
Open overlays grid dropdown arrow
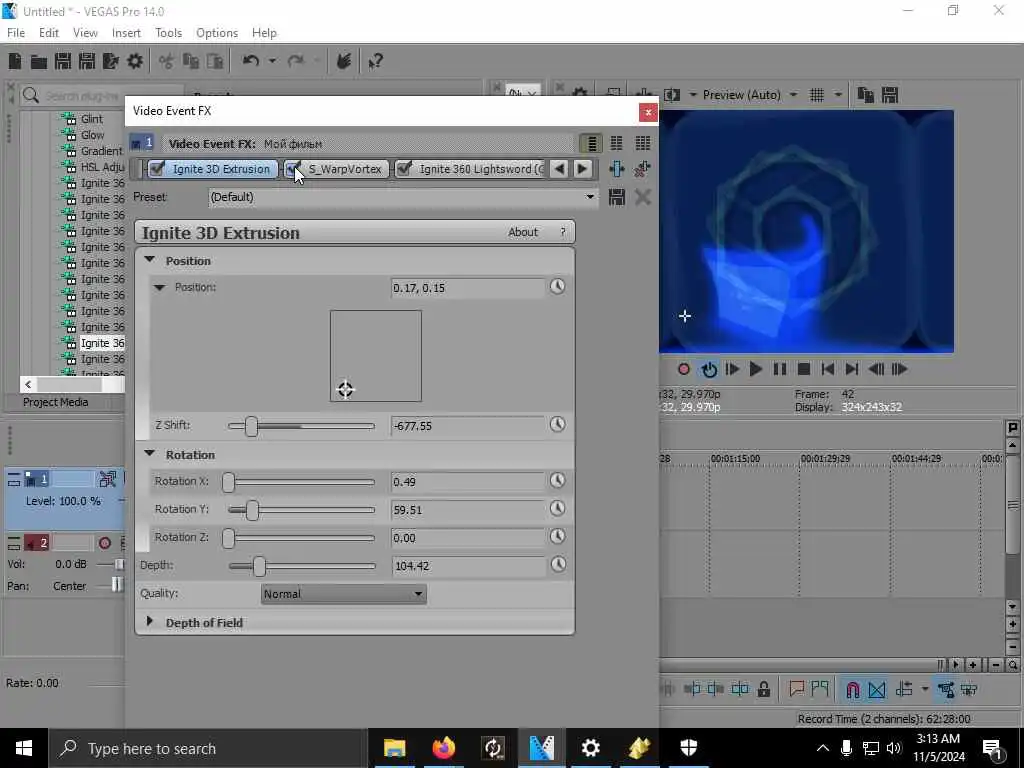[x=838, y=95]
